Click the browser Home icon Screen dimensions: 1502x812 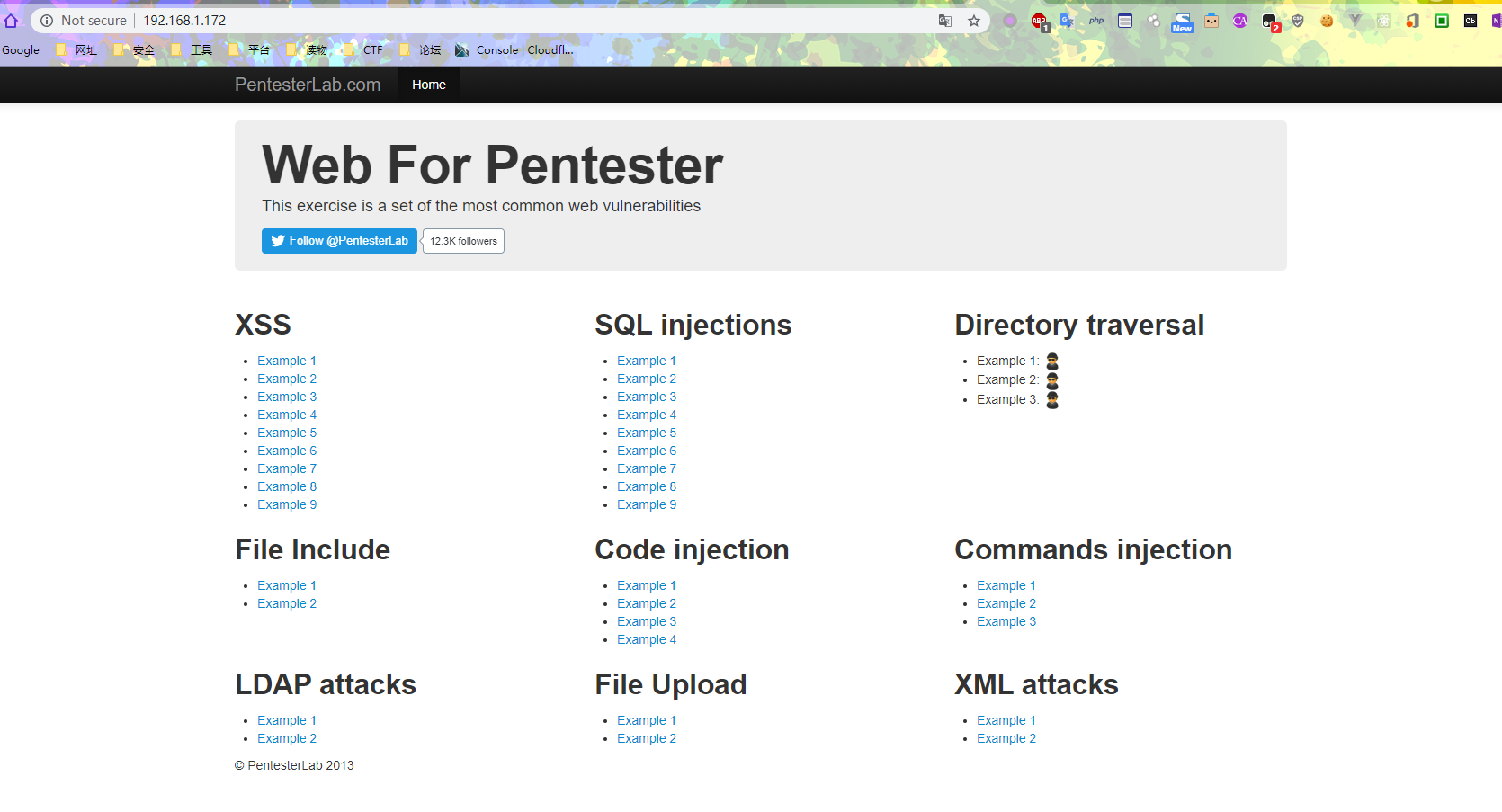[x=11, y=21]
